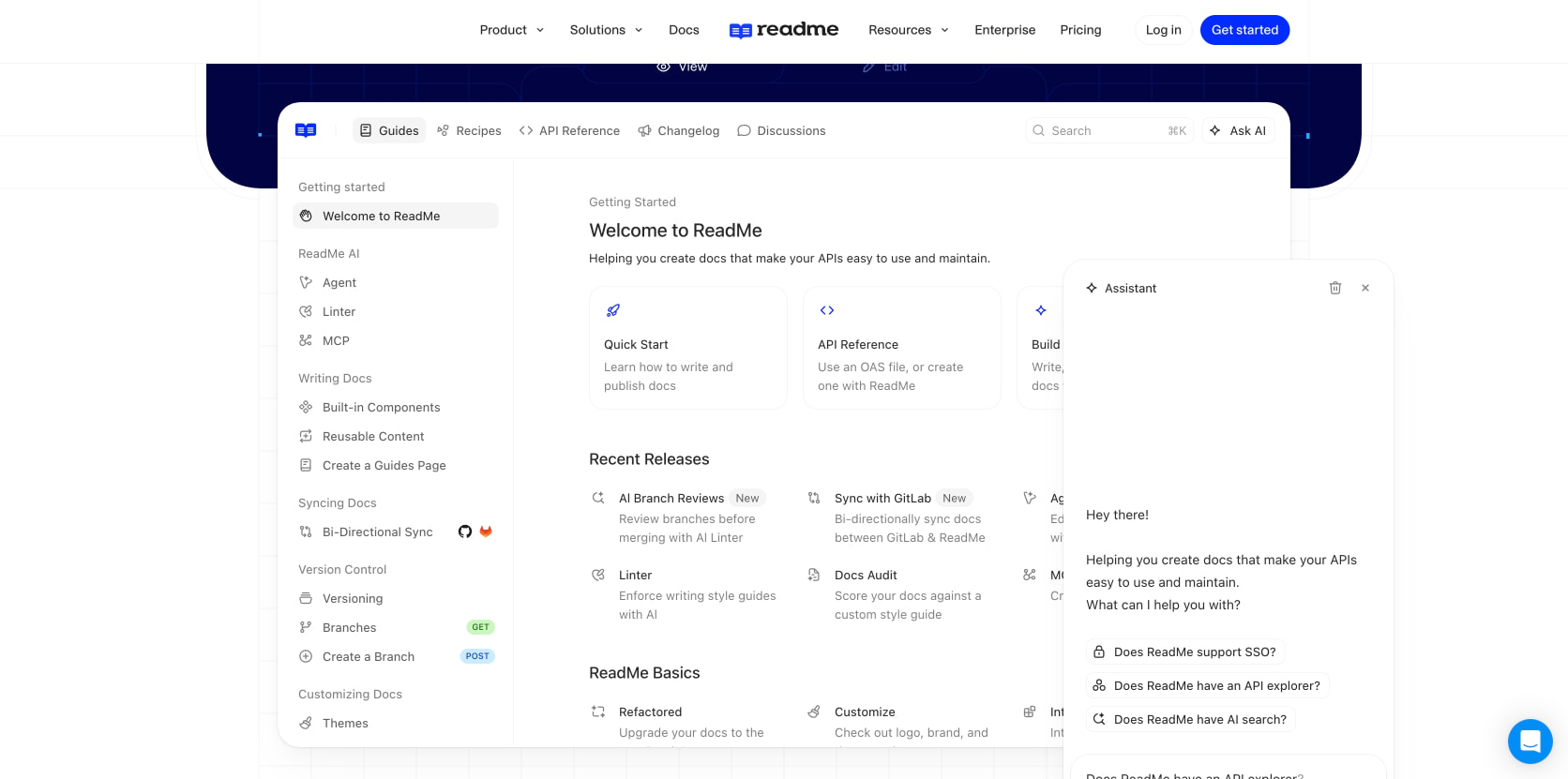The image size is (1568, 779).
Task: Click the Built-in Components icon in sidebar
Action: (306, 407)
